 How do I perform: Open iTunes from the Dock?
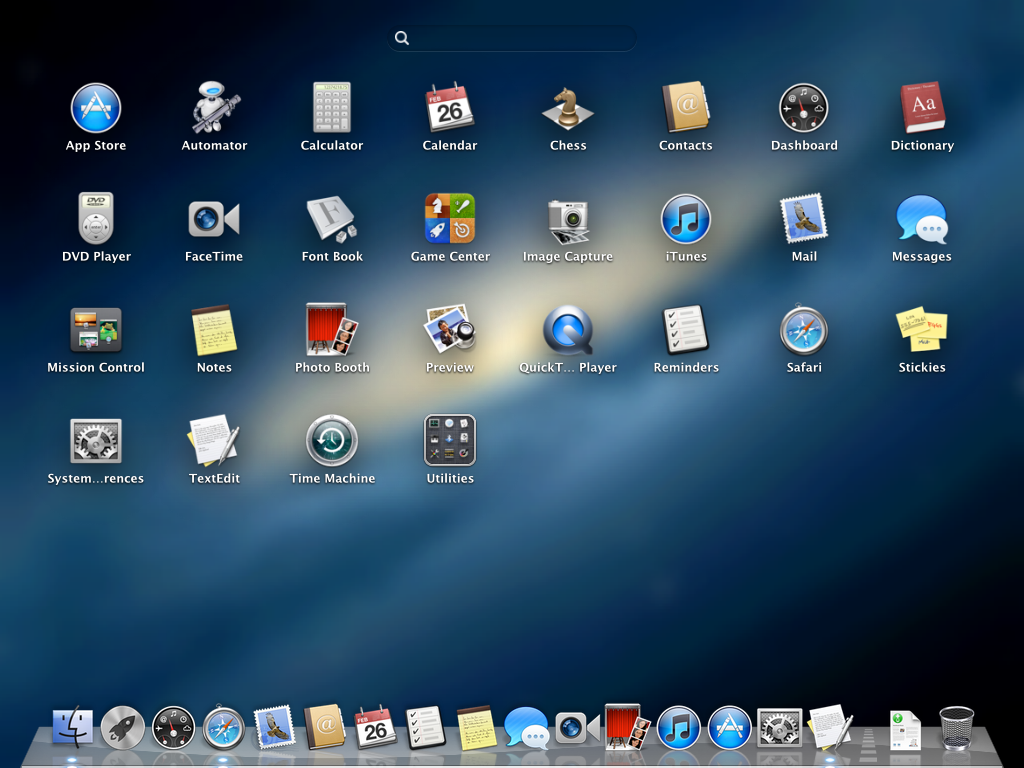tap(678, 728)
